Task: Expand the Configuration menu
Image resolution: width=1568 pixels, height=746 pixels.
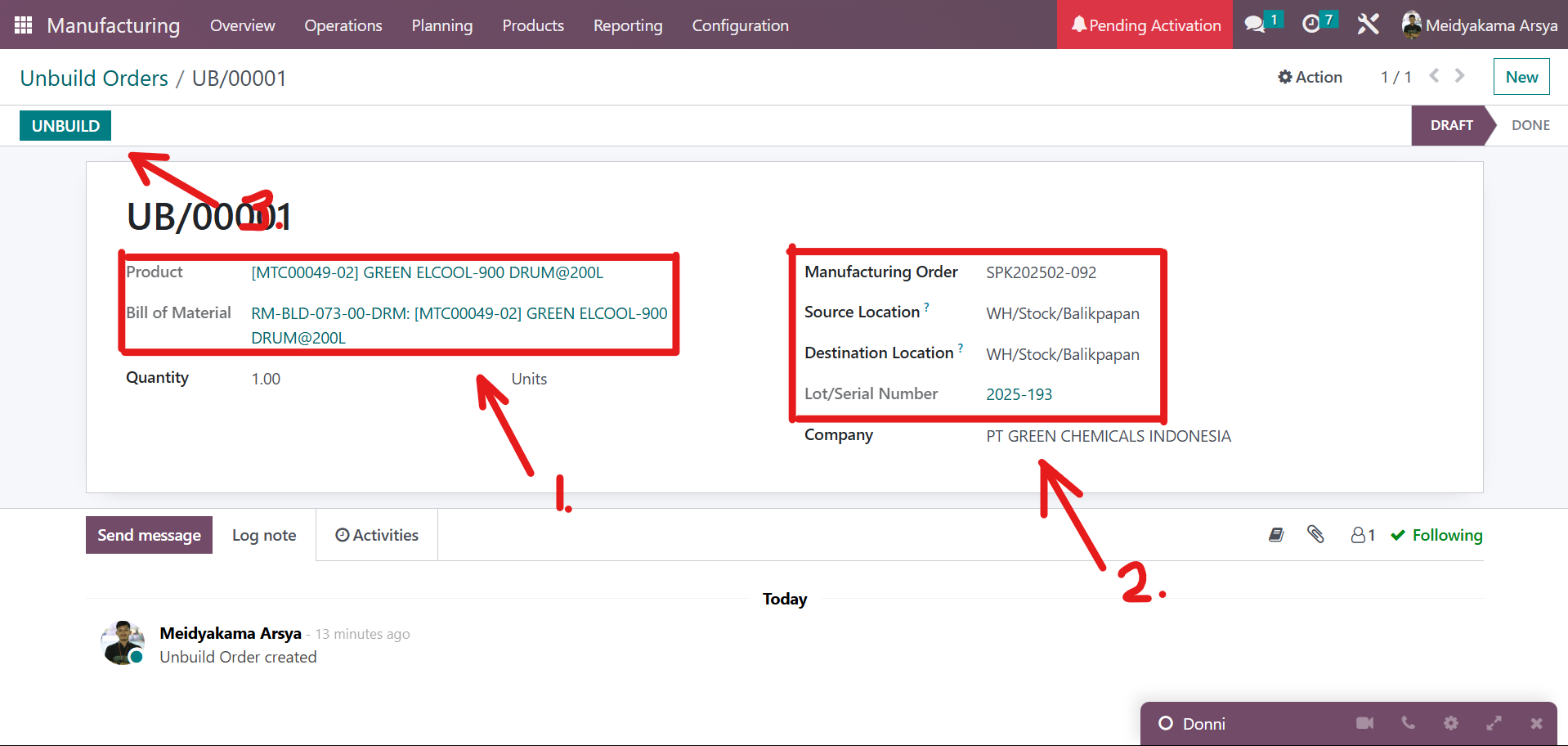Action: click(x=740, y=25)
